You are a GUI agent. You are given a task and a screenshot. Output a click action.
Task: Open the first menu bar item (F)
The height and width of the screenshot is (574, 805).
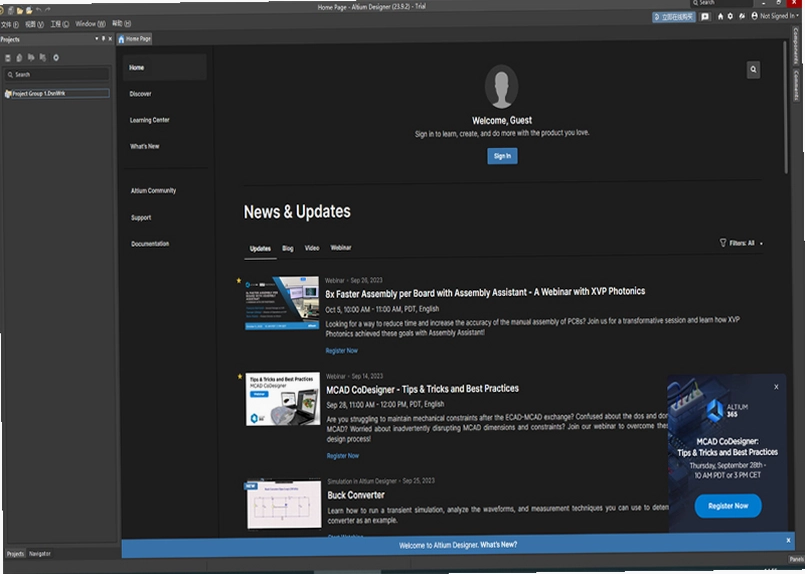point(9,25)
